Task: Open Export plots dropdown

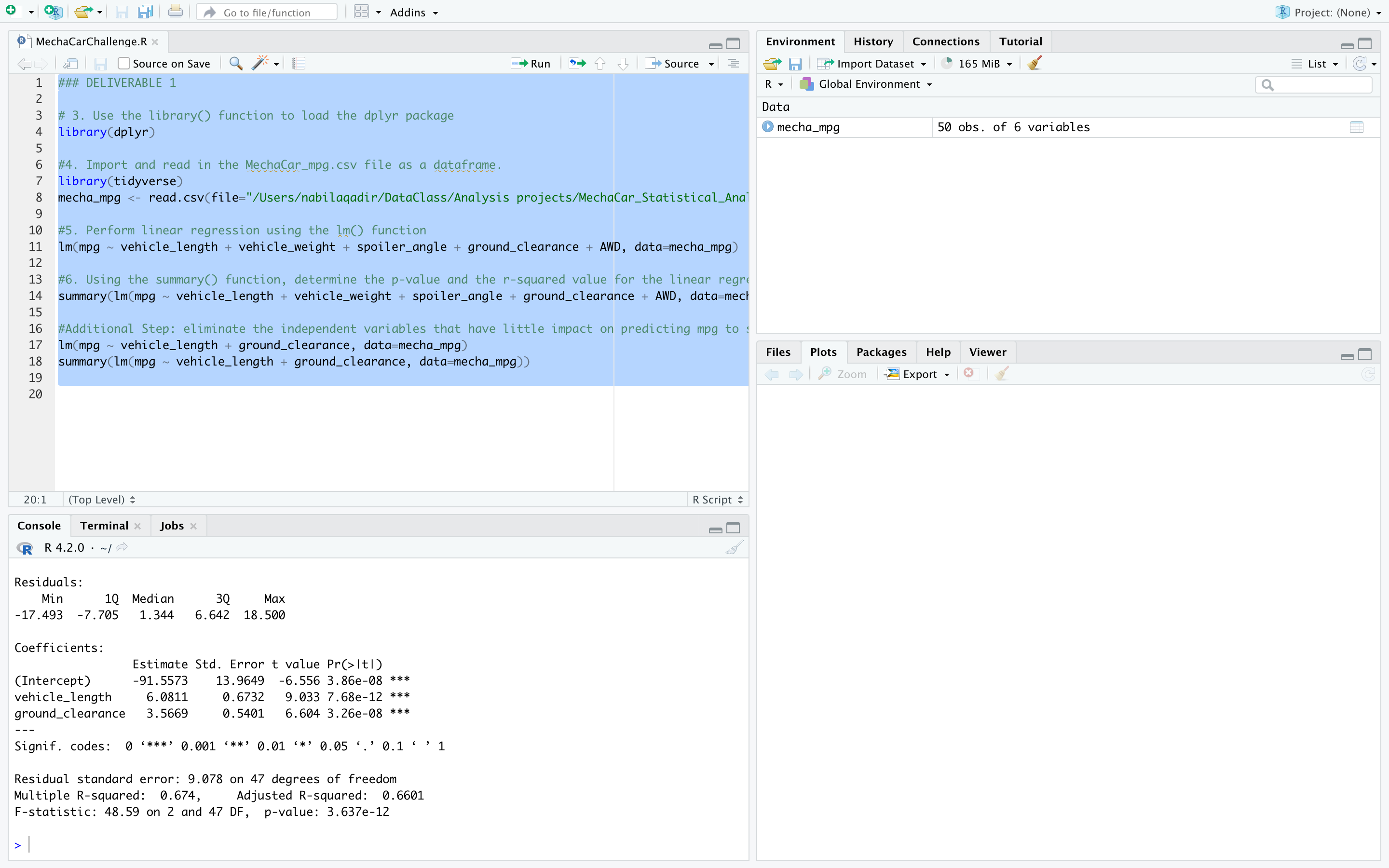Action: point(917,374)
